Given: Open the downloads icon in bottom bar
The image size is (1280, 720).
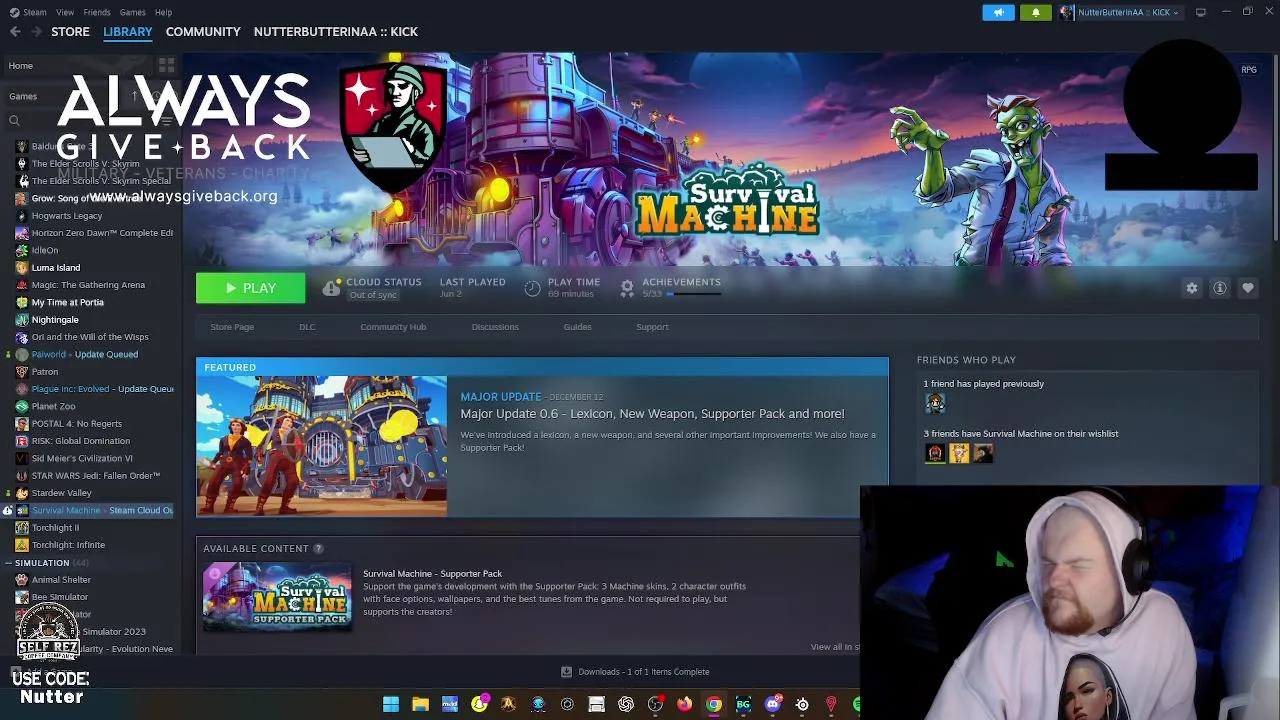Looking at the screenshot, I should [x=566, y=672].
